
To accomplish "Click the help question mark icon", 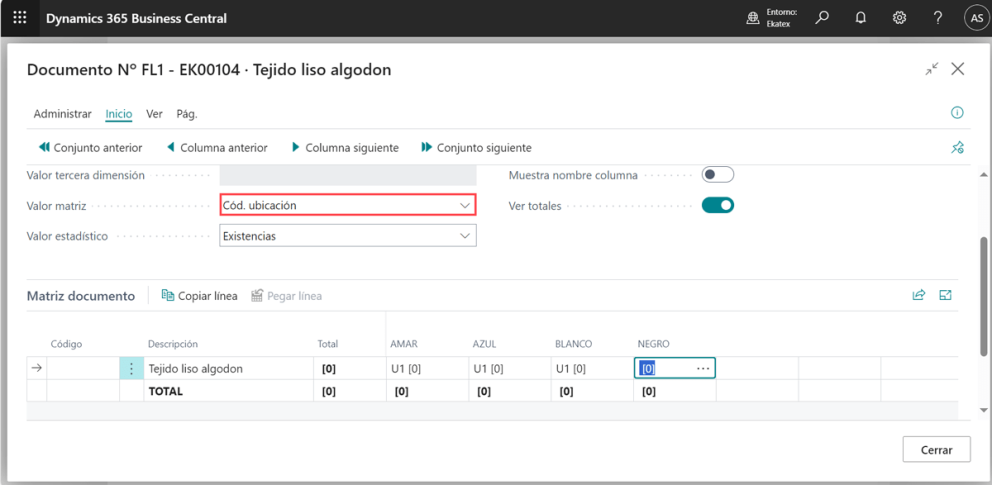I will 937,18.
